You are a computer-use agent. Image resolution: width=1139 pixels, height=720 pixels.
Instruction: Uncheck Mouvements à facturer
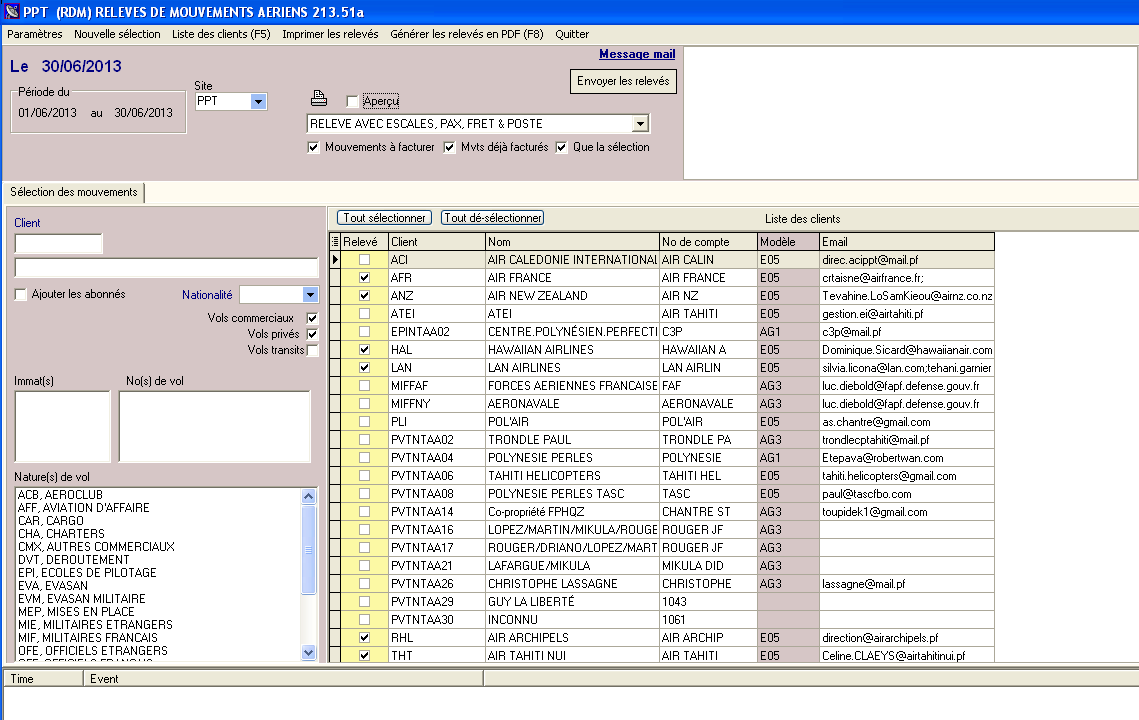315,147
